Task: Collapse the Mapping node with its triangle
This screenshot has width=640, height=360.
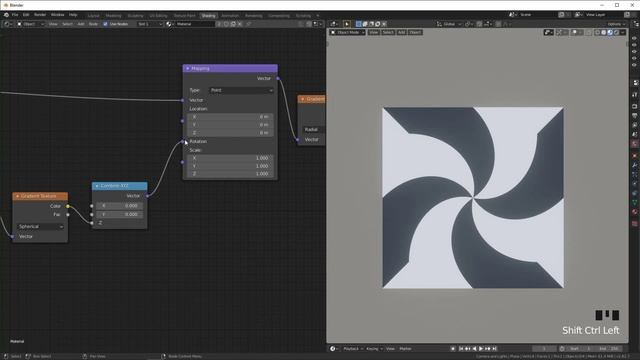Action: click(x=188, y=69)
